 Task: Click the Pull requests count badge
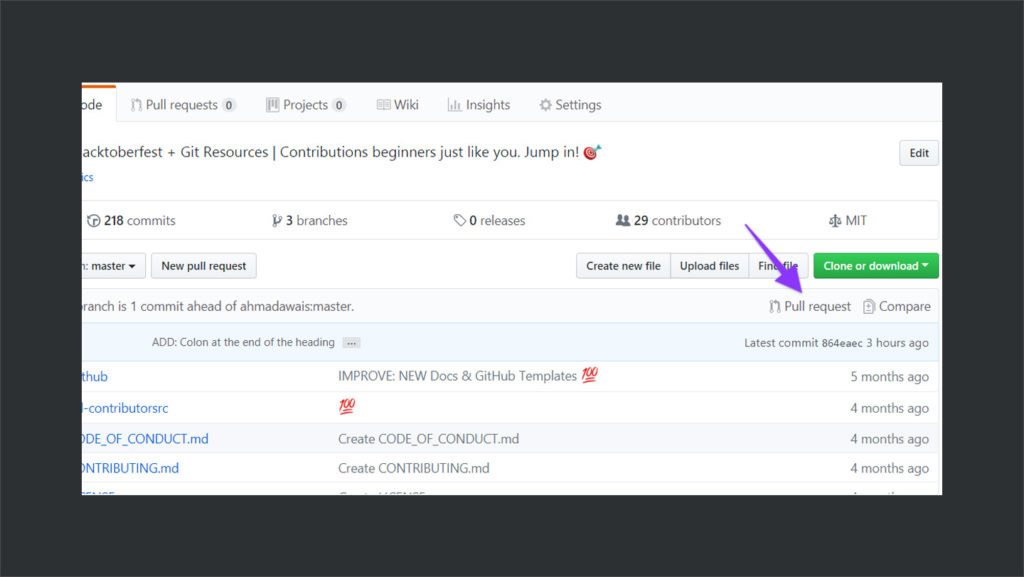tap(229, 105)
